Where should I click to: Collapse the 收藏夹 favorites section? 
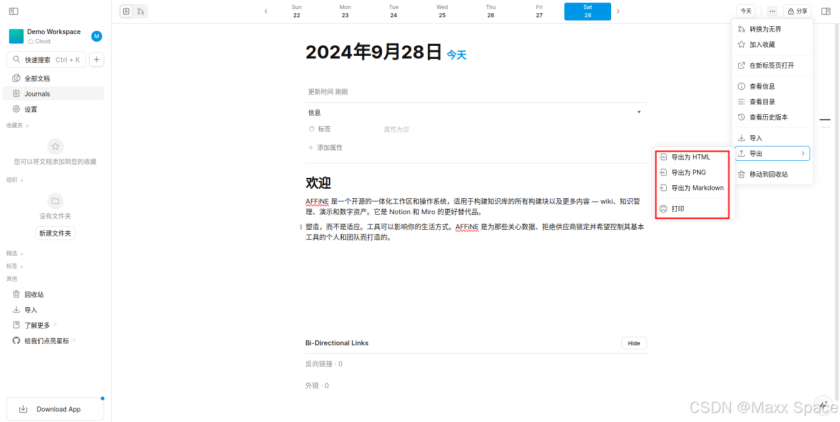pyautogui.click(x=17, y=125)
